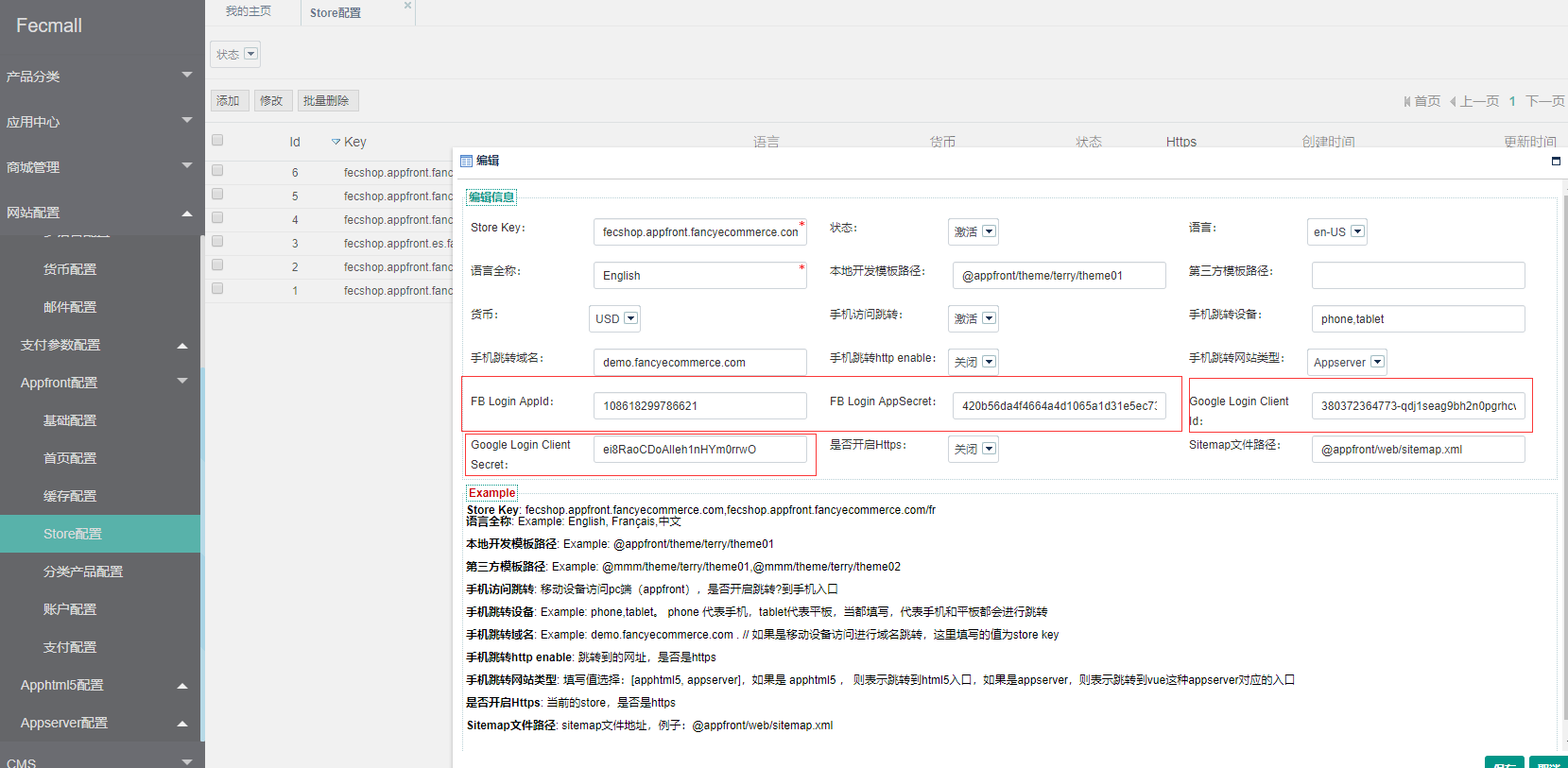Click the empty 第三方模板路径 field
1568x768 pixels.
tap(1418, 275)
